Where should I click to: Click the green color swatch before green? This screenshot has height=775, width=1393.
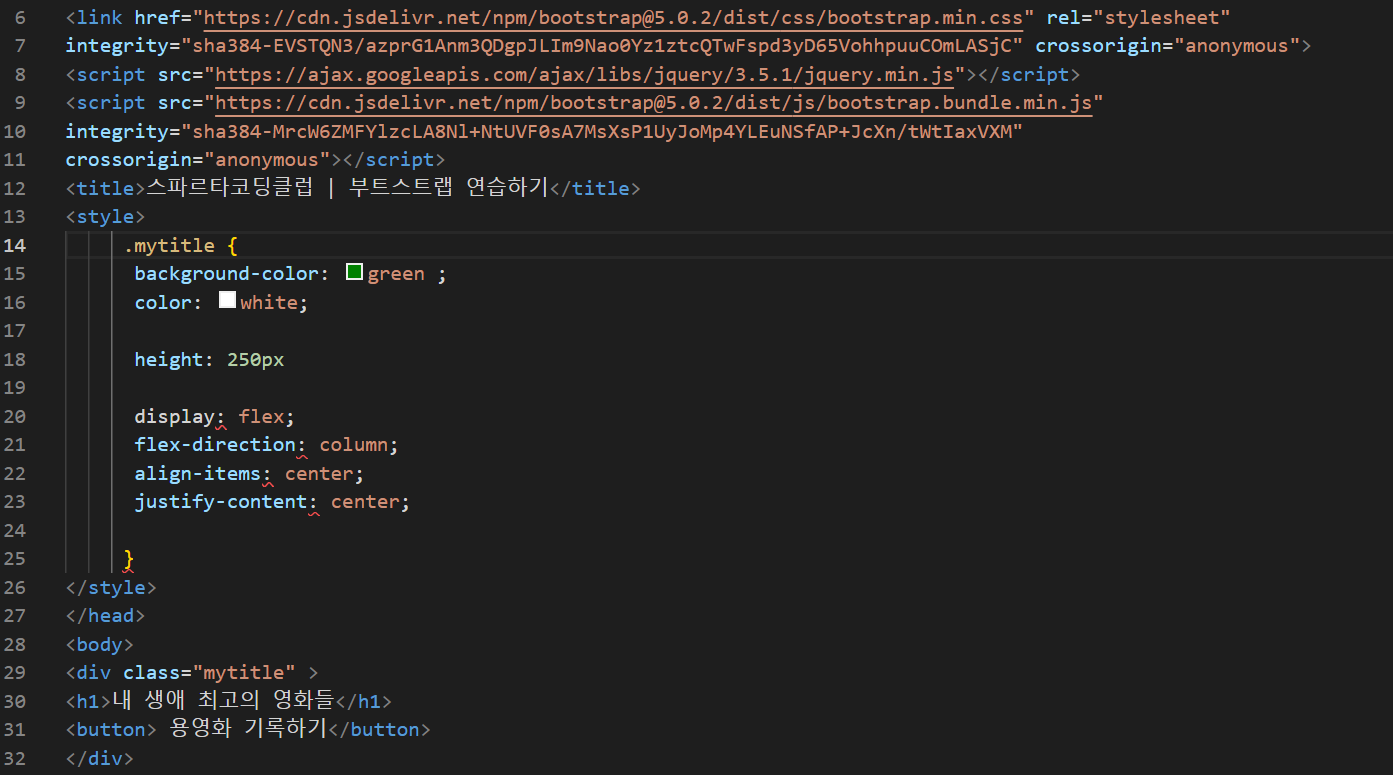354,272
